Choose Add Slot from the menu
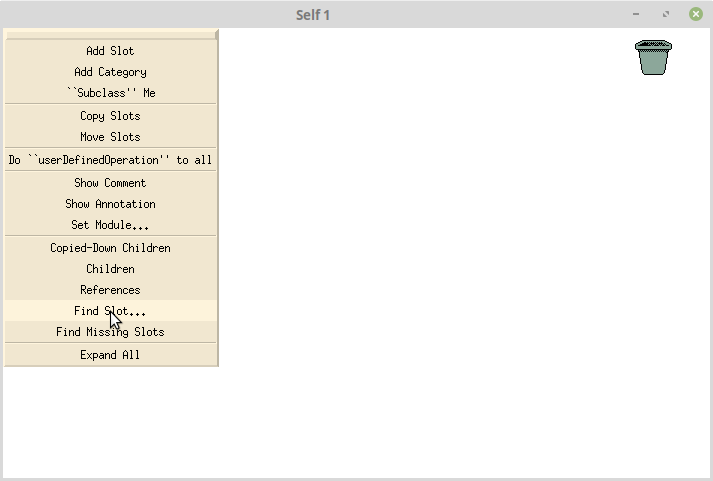The width and height of the screenshot is (713, 481). click(110, 51)
